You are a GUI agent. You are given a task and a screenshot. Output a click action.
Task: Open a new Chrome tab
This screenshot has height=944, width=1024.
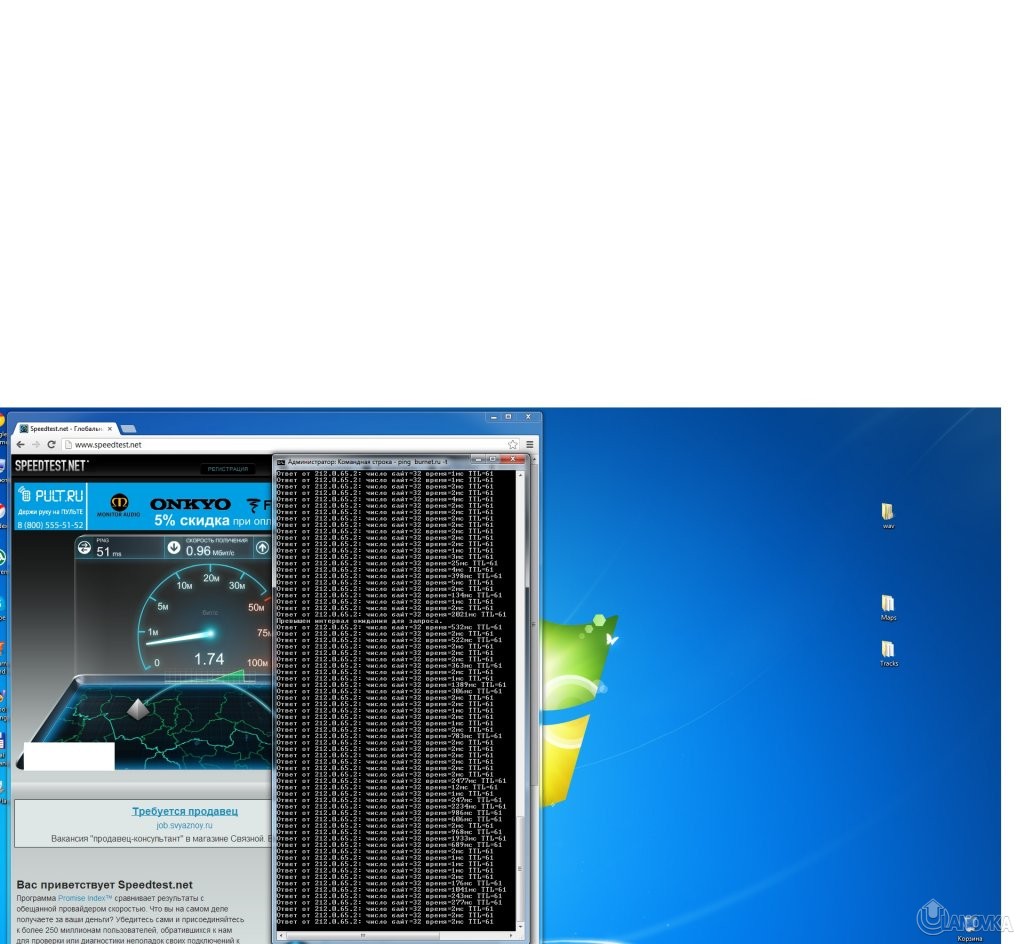click(129, 429)
